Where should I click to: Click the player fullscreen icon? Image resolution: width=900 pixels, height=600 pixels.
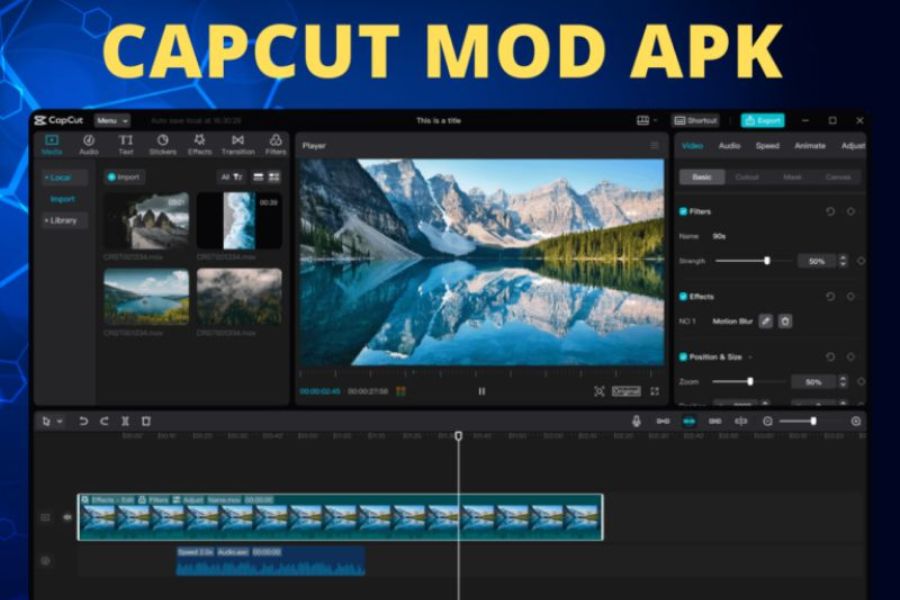point(655,392)
